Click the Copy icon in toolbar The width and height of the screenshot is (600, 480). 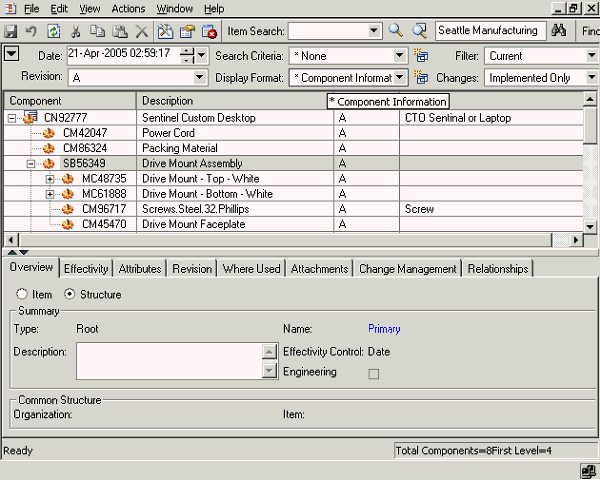click(97, 31)
